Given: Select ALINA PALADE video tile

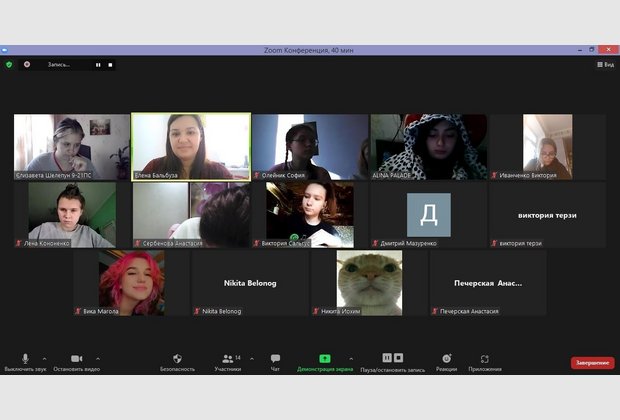Looking at the screenshot, I should pos(429,147).
